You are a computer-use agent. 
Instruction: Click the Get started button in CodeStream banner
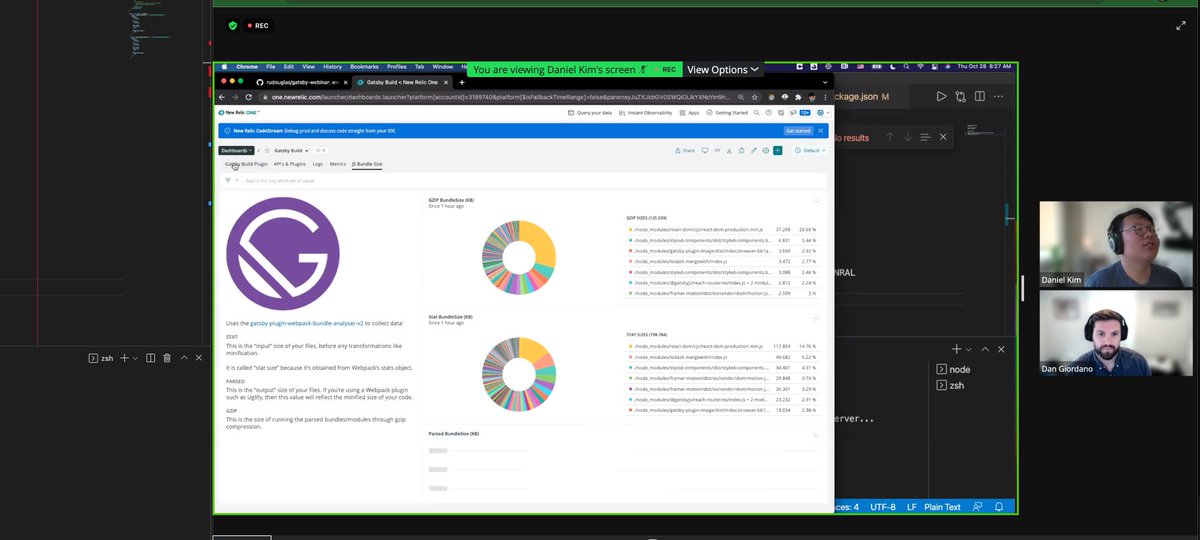click(x=798, y=131)
